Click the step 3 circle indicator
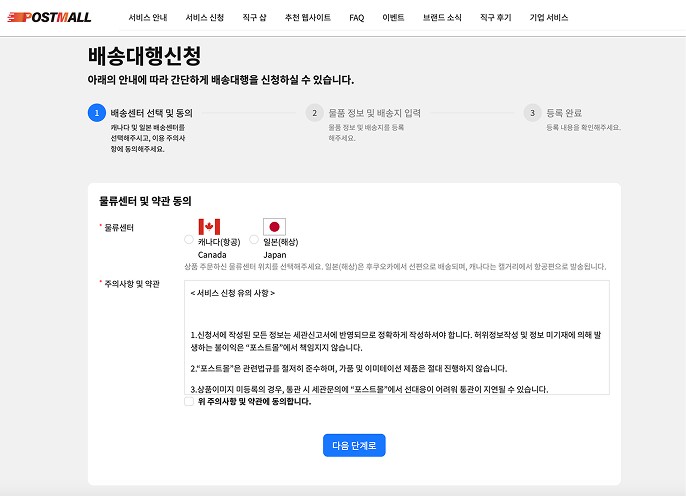 [x=533, y=113]
